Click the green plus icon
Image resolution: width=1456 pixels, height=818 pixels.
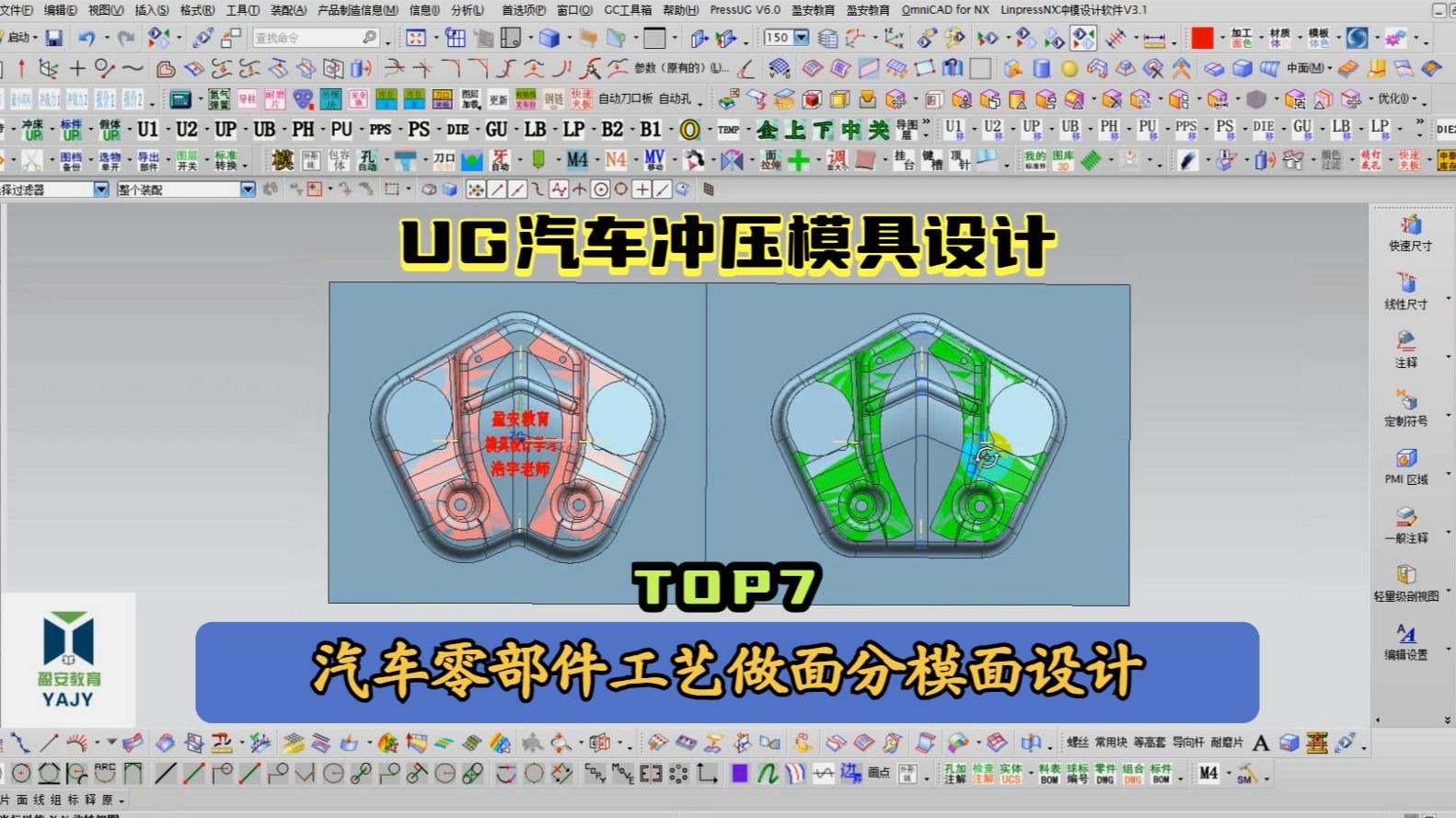click(798, 160)
